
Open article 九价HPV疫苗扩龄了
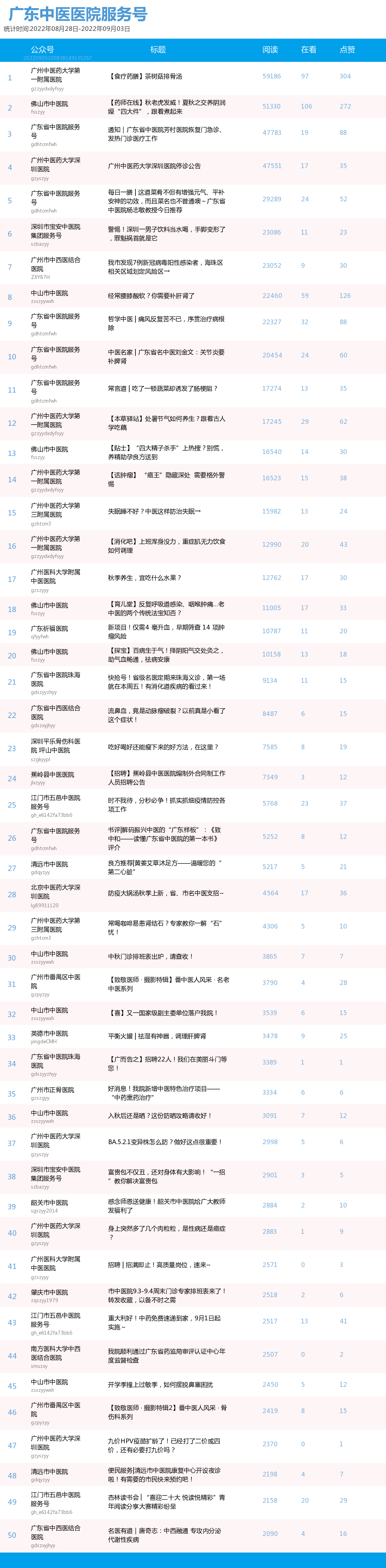point(164,1445)
